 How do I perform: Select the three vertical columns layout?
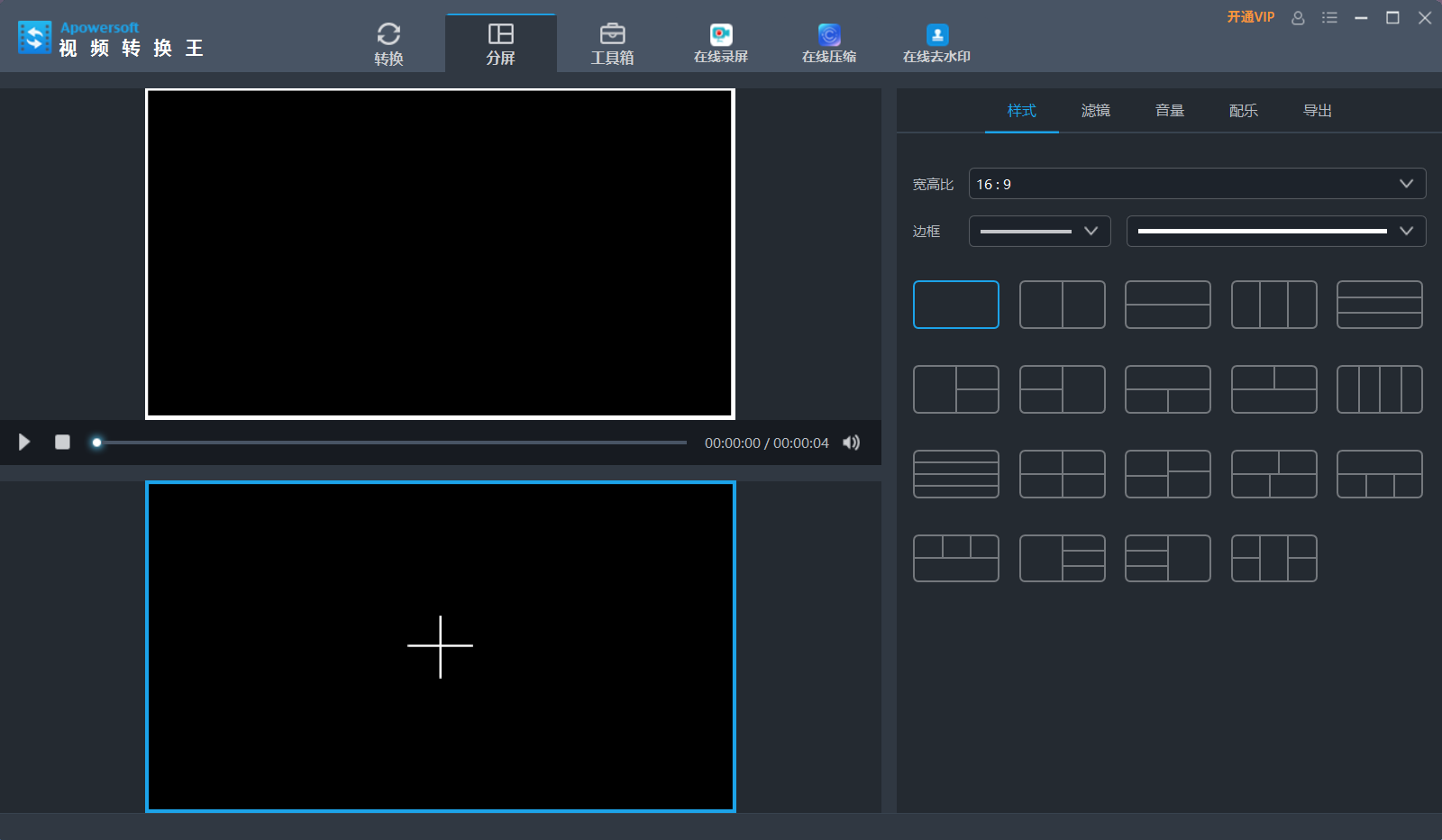click(1274, 305)
